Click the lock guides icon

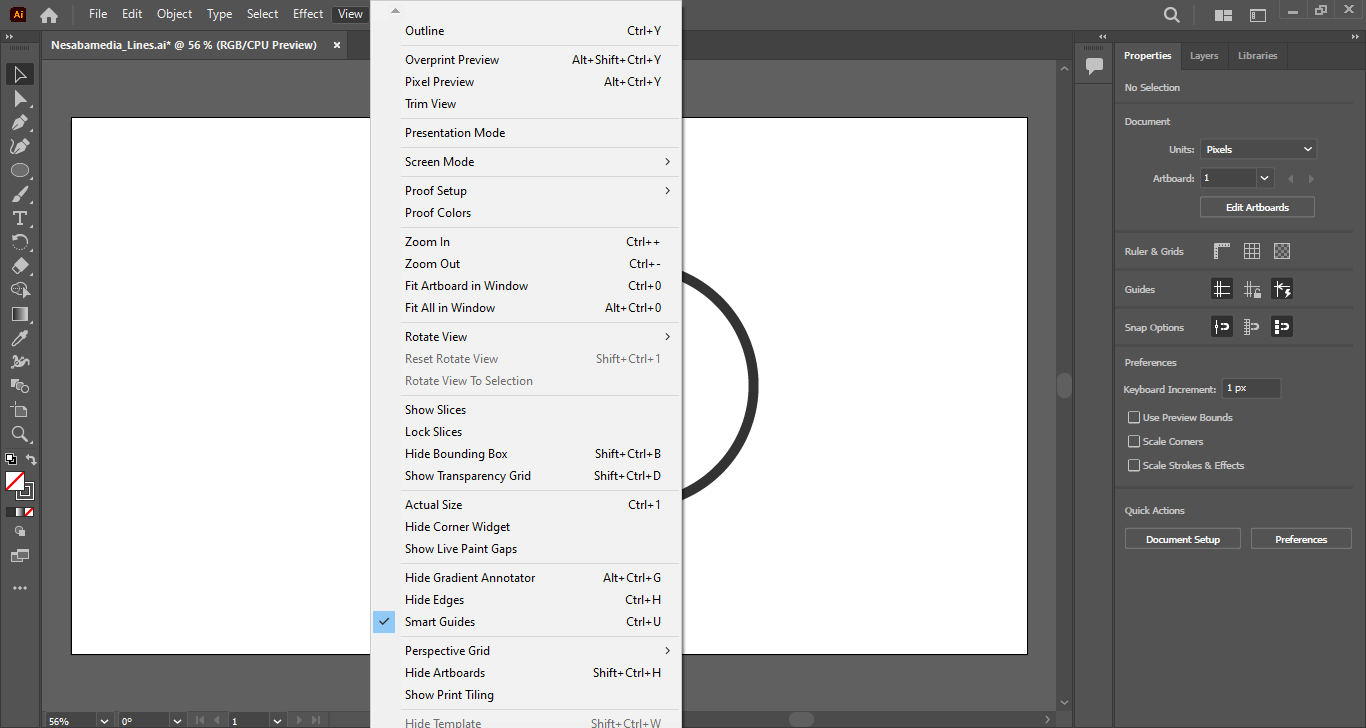click(x=1252, y=289)
